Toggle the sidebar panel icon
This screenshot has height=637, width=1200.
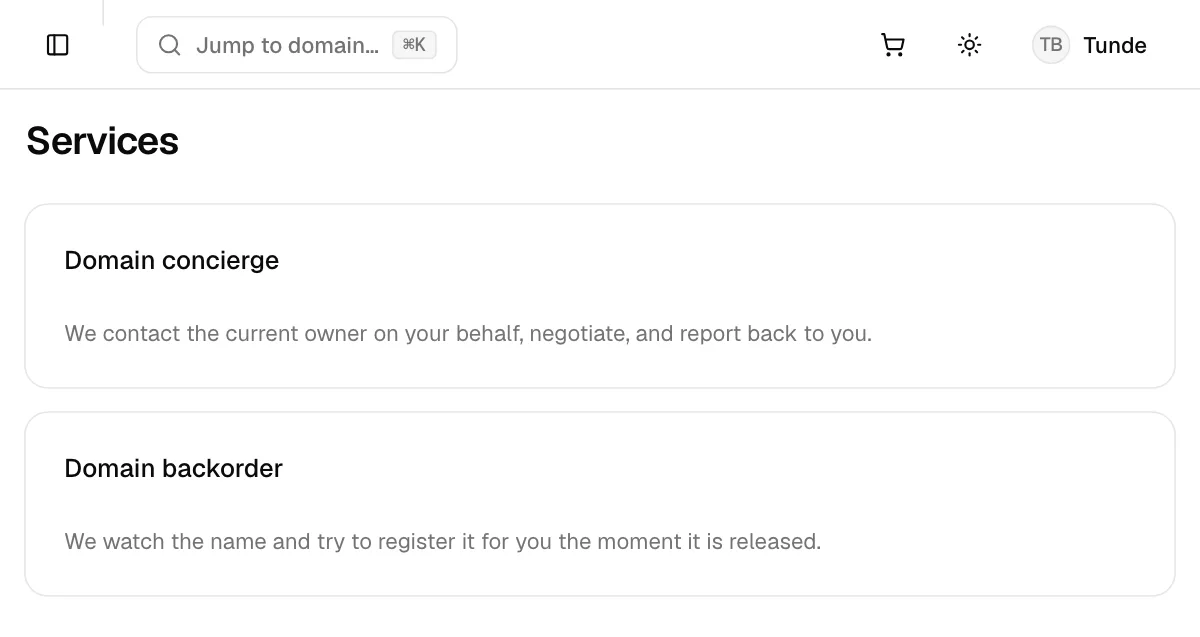[58, 45]
